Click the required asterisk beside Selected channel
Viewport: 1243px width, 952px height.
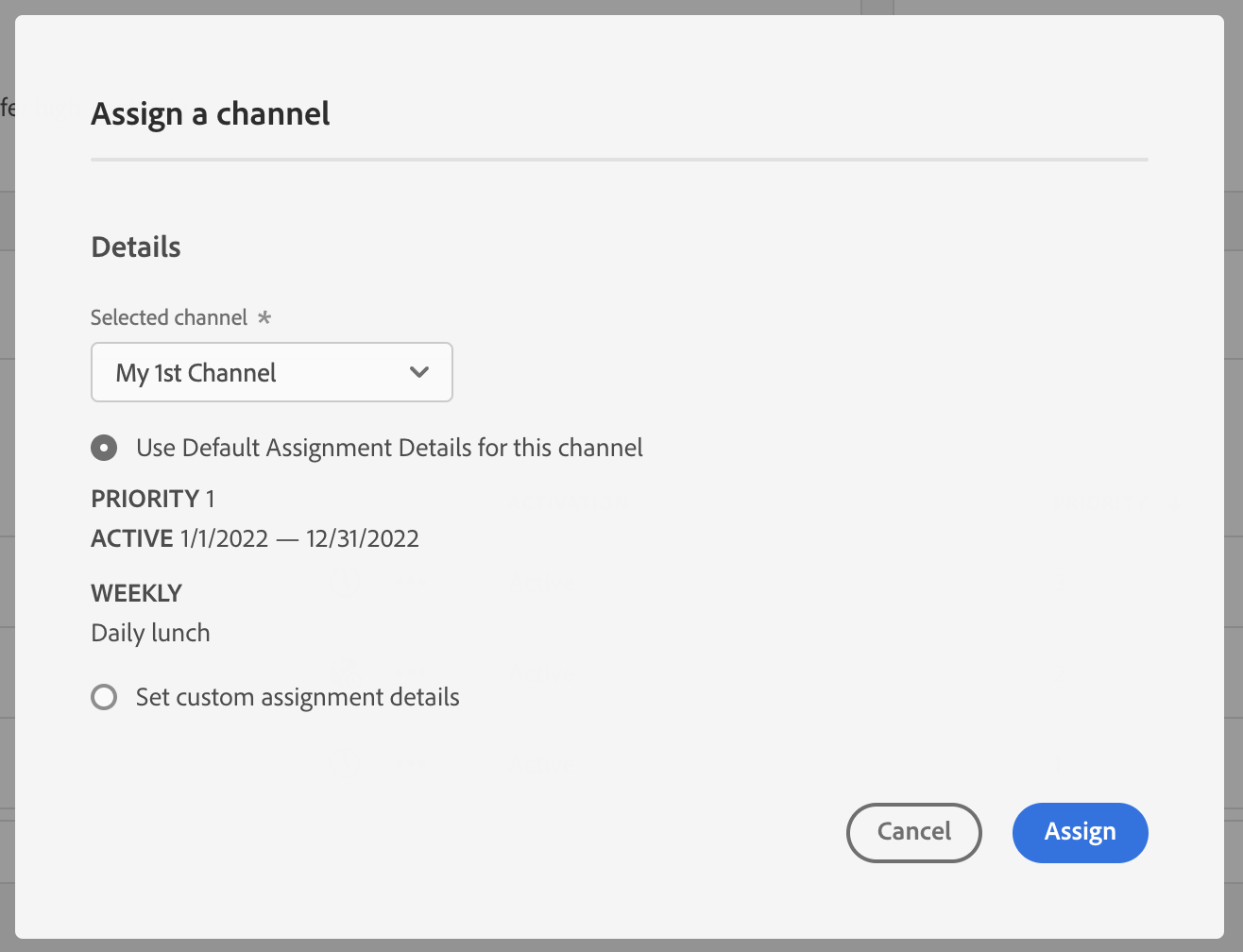264,317
